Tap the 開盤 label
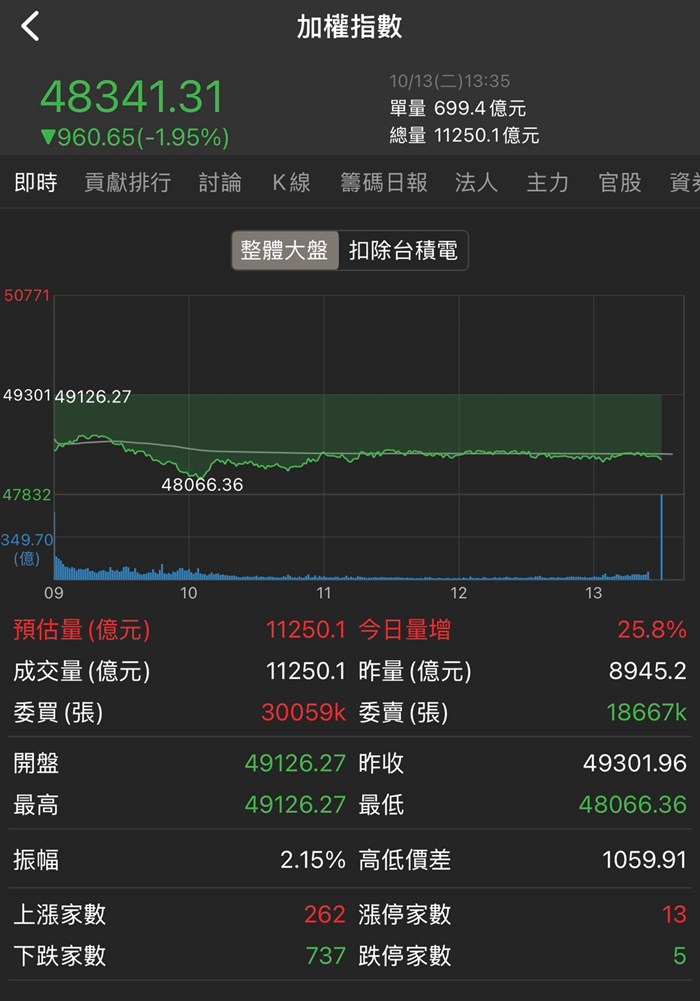700x1001 pixels. [36, 764]
